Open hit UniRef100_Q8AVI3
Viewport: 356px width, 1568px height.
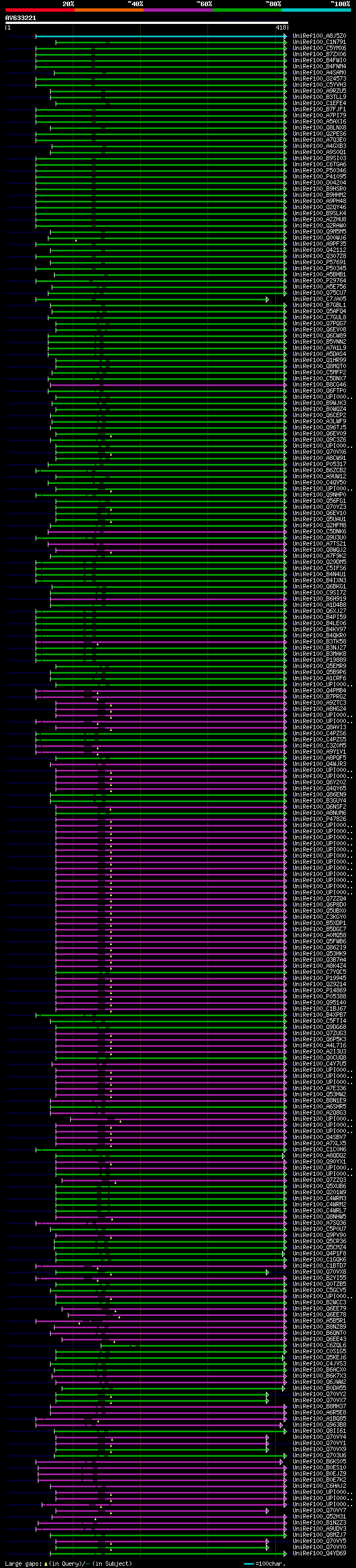(319, 728)
